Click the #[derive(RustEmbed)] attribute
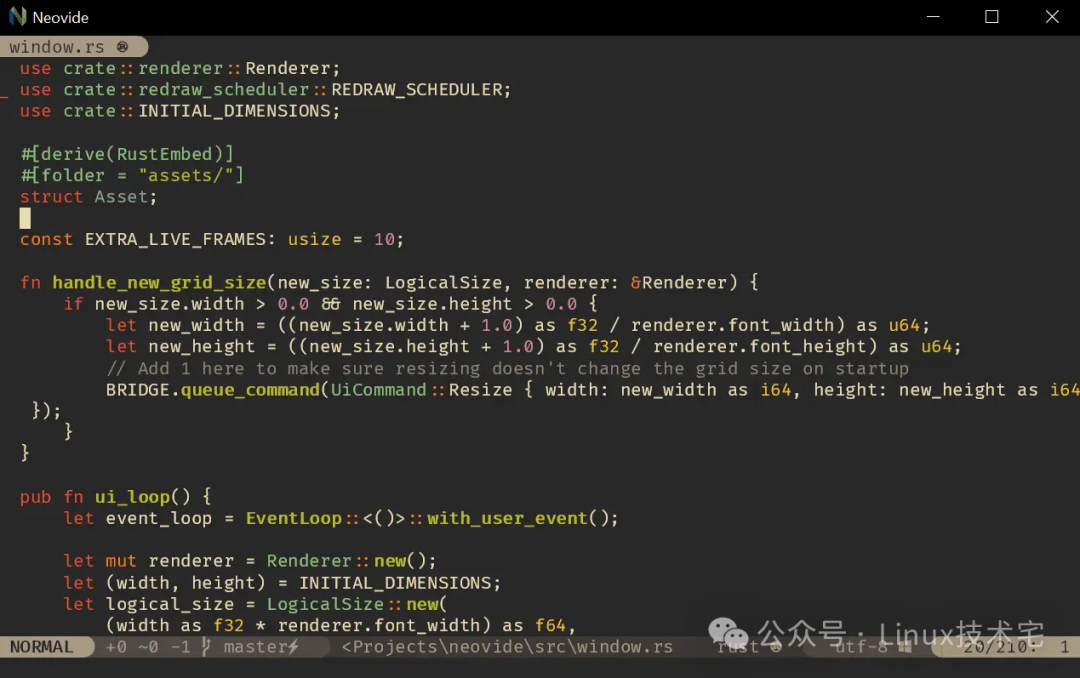This screenshot has height=678, width=1080. [127, 154]
